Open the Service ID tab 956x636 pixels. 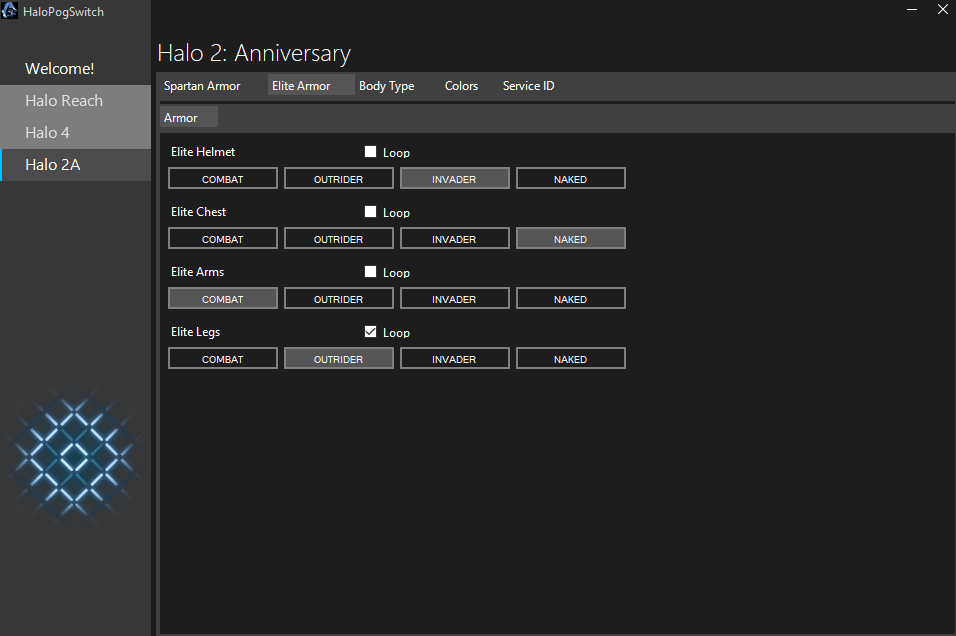tap(529, 85)
